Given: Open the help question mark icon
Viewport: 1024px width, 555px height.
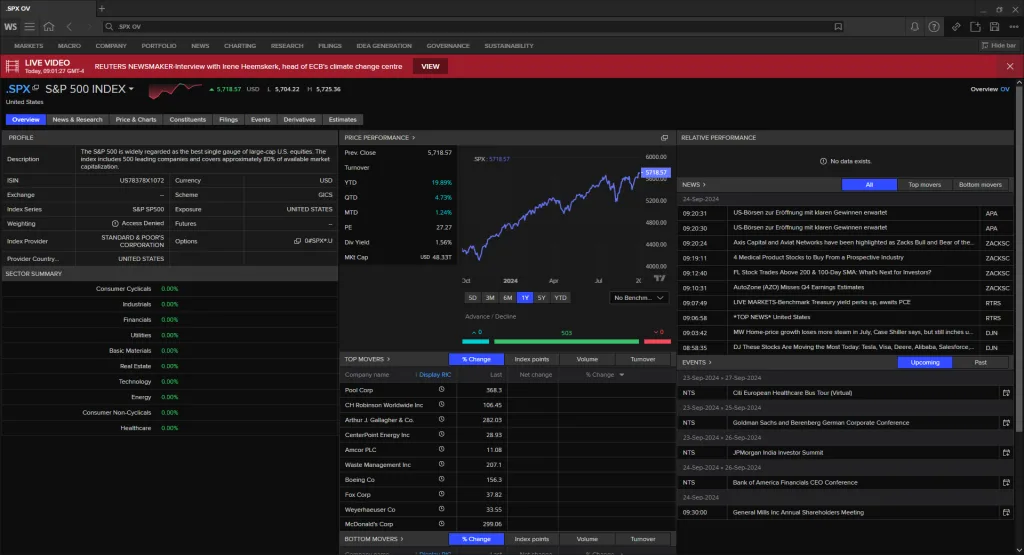Looking at the screenshot, I should [934, 27].
